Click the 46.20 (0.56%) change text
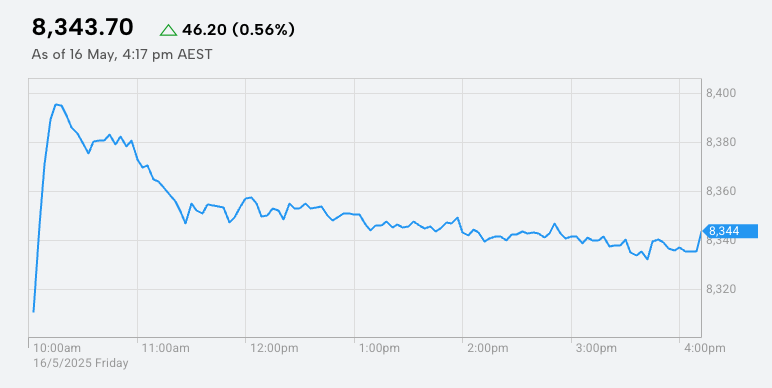 point(238,30)
